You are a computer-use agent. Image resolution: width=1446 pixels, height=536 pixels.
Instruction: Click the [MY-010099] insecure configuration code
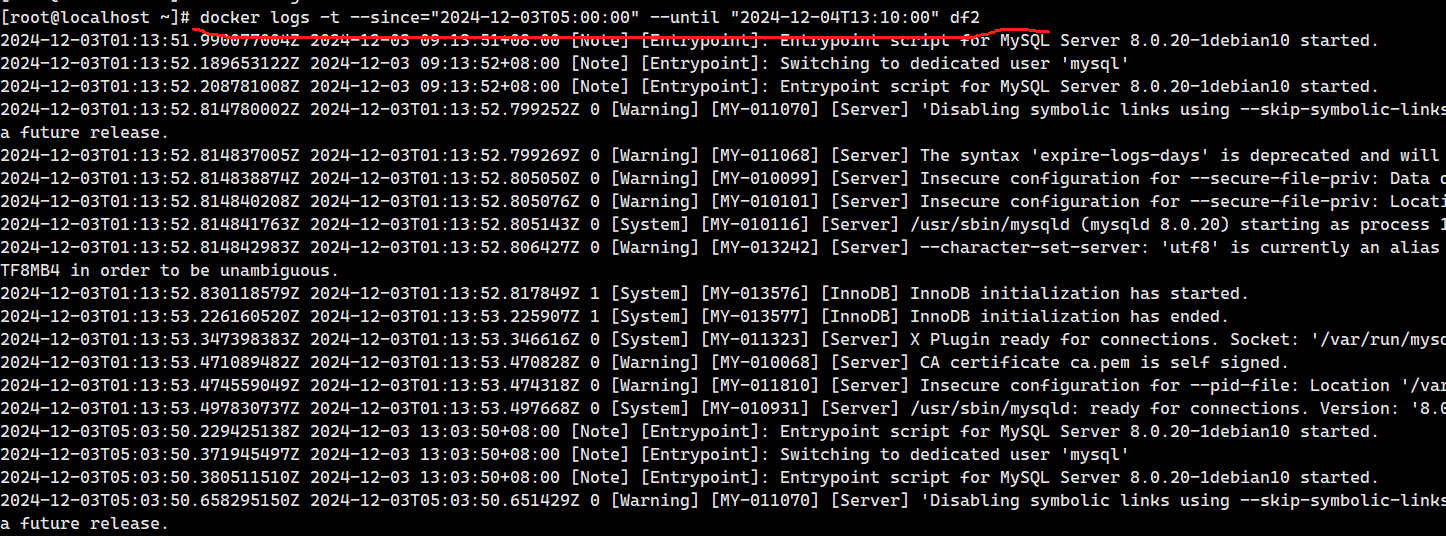coord(765,178)
